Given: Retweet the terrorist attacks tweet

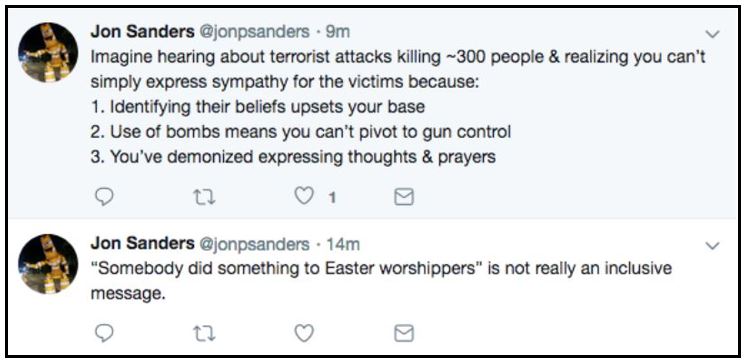Looking at the screenshot, I should coord(205,198).
